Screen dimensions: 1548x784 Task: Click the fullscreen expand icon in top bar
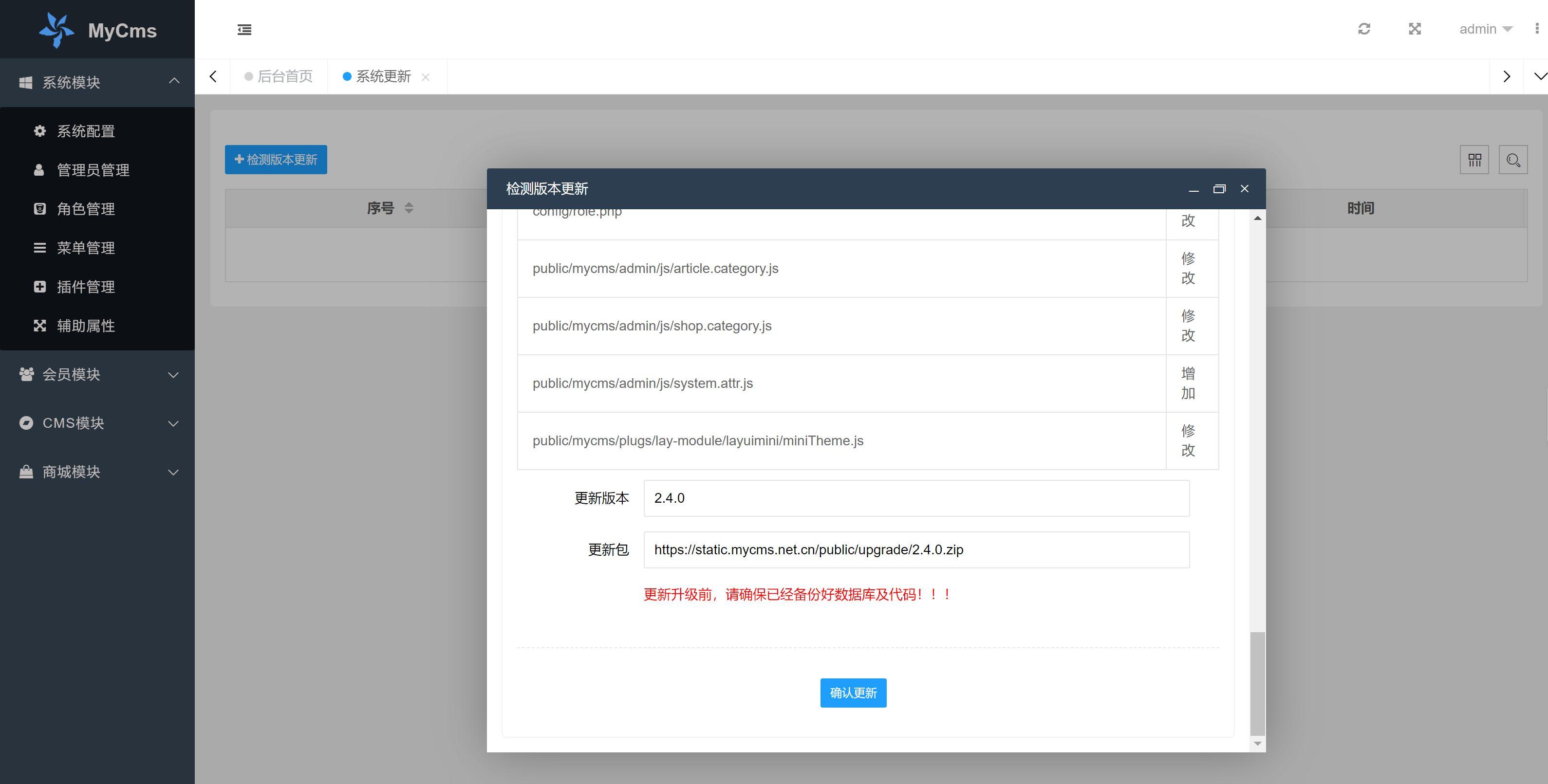[1415, 29]
